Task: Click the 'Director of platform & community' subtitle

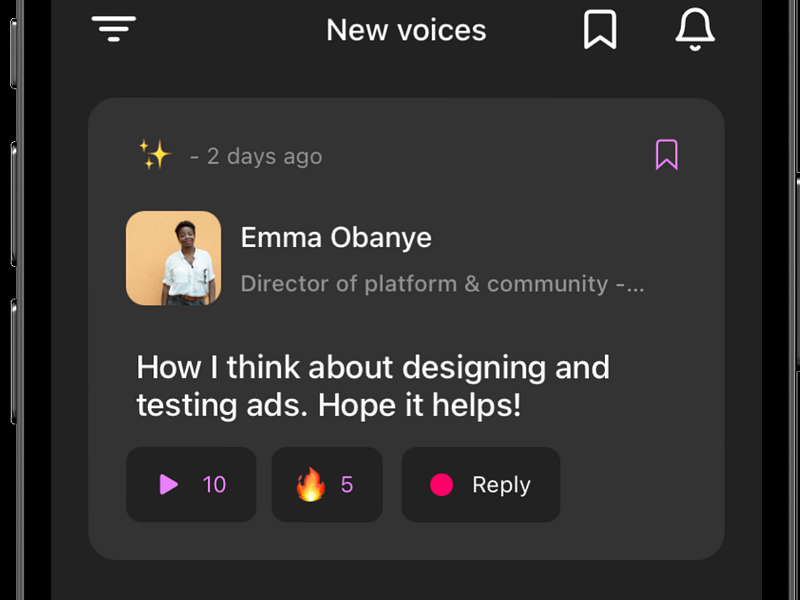Action: (442, 284)
